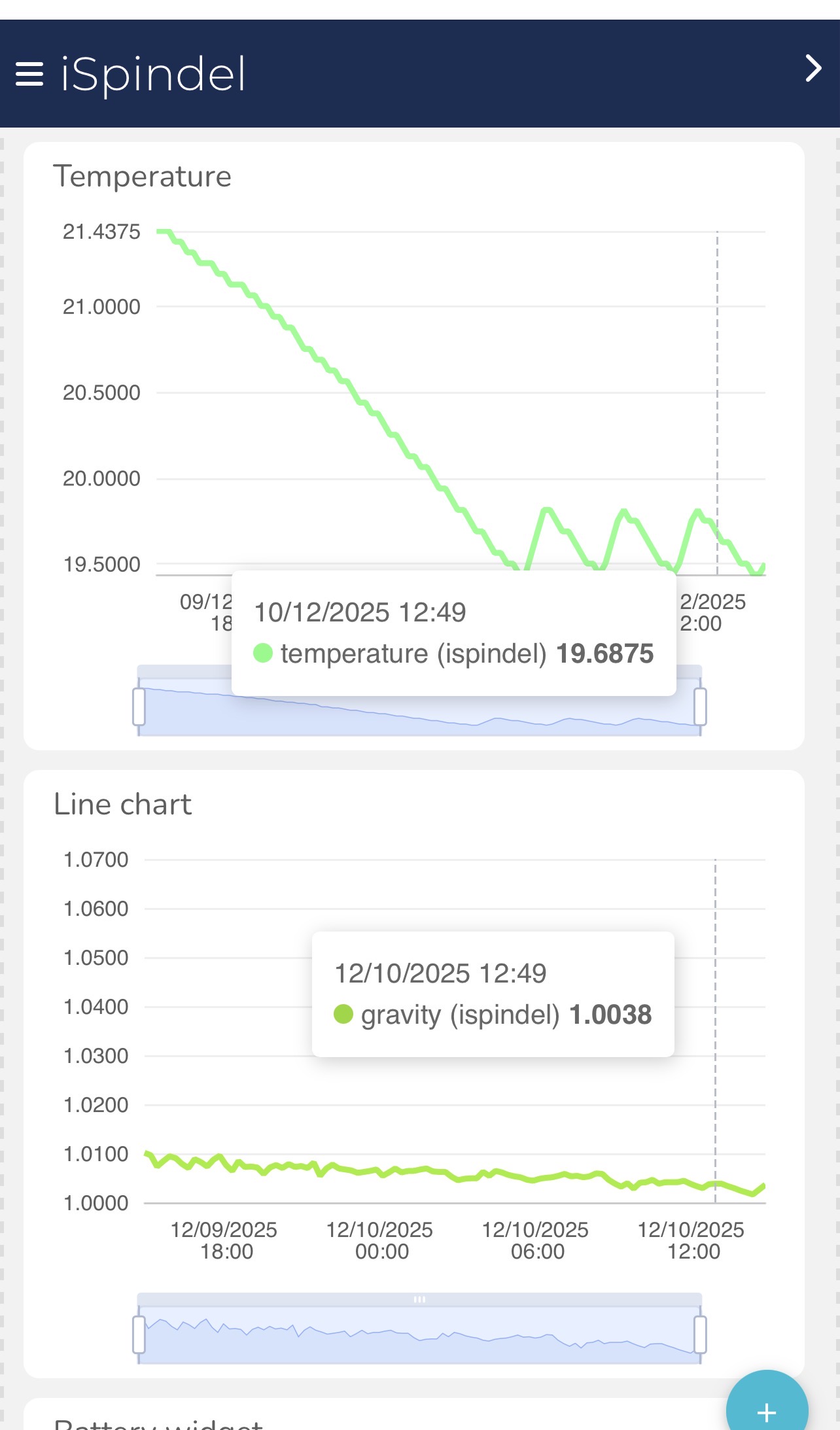Viewport: 840px width, 1430px height.
Task: Click right handle of gravity range slider
Action: tap(700, 1334)
